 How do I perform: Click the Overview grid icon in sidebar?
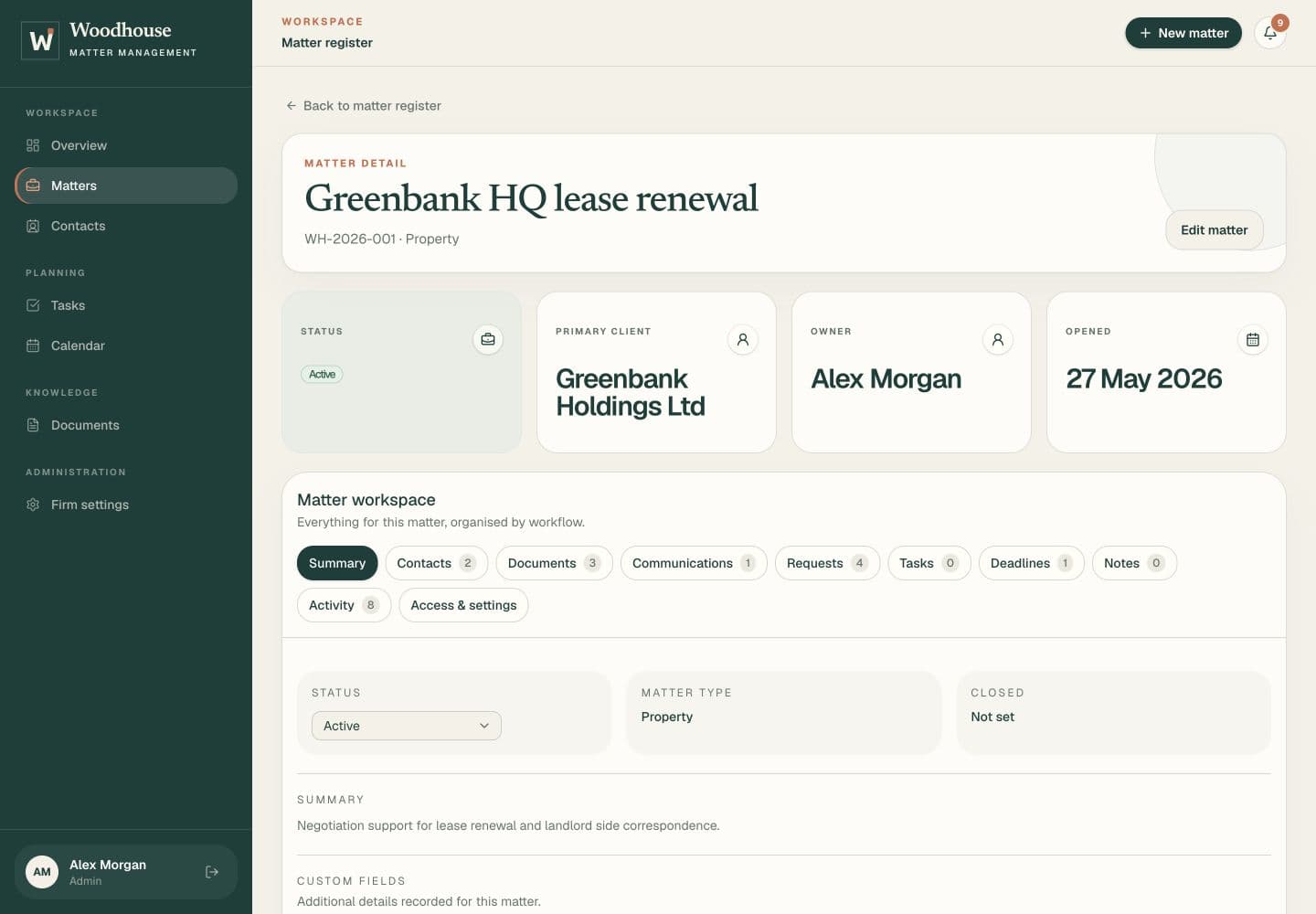pos(33,145)
